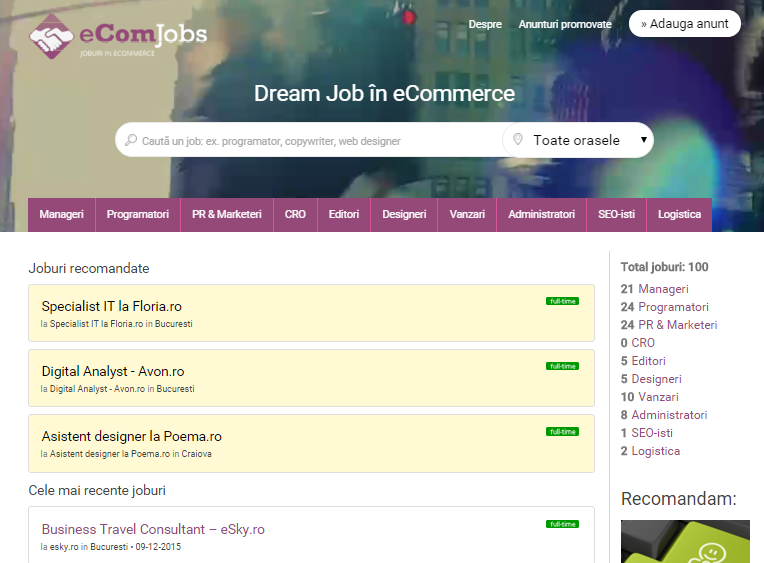Select the Manageri category tab
The width and height of the screenshot is (764, 563).
click(61, 214)
